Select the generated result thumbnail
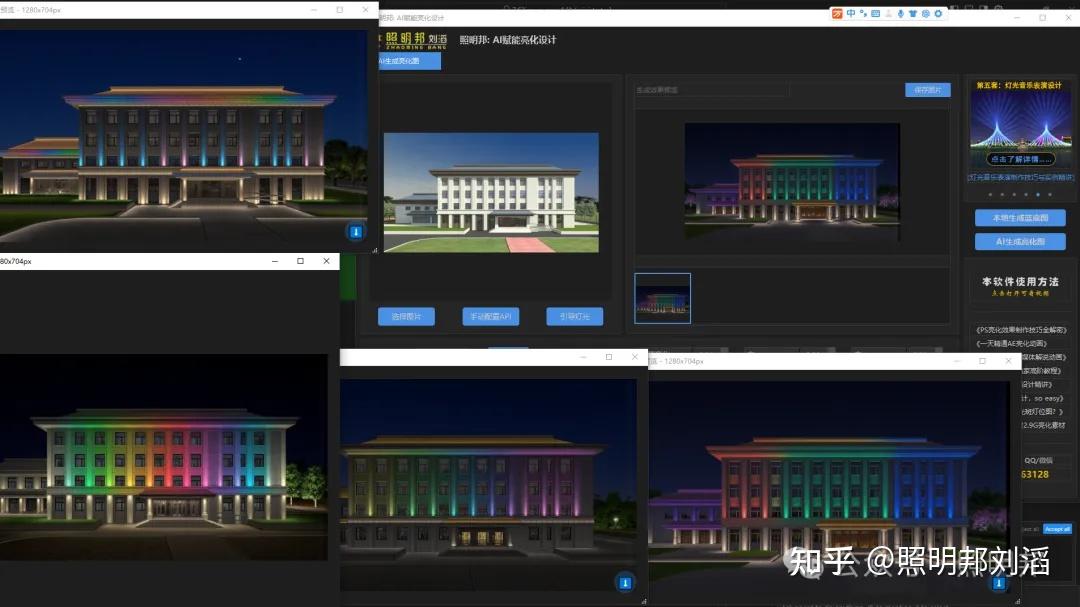This screenshot has width=1080, height=607. pyautogui.click(x=663, y=298)
